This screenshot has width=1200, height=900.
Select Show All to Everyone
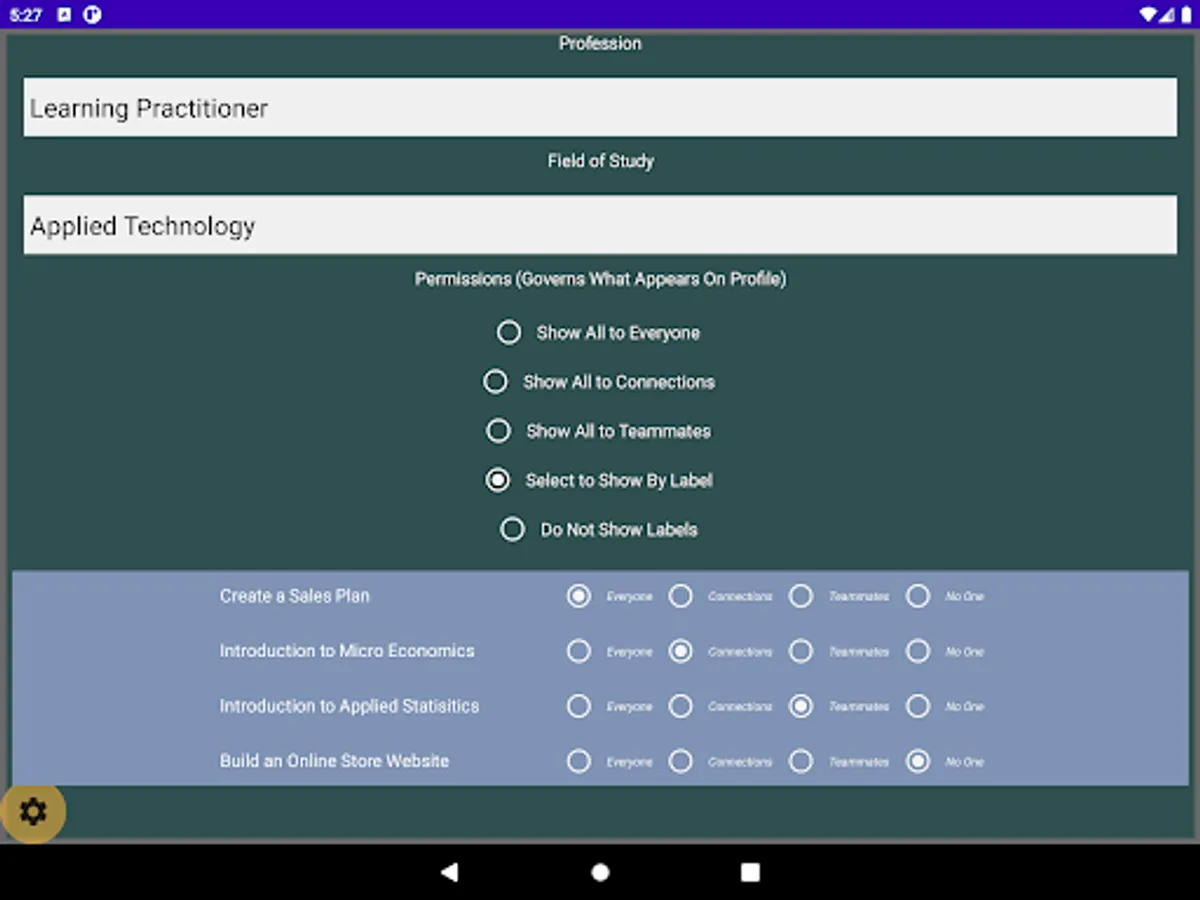point(509,331)
